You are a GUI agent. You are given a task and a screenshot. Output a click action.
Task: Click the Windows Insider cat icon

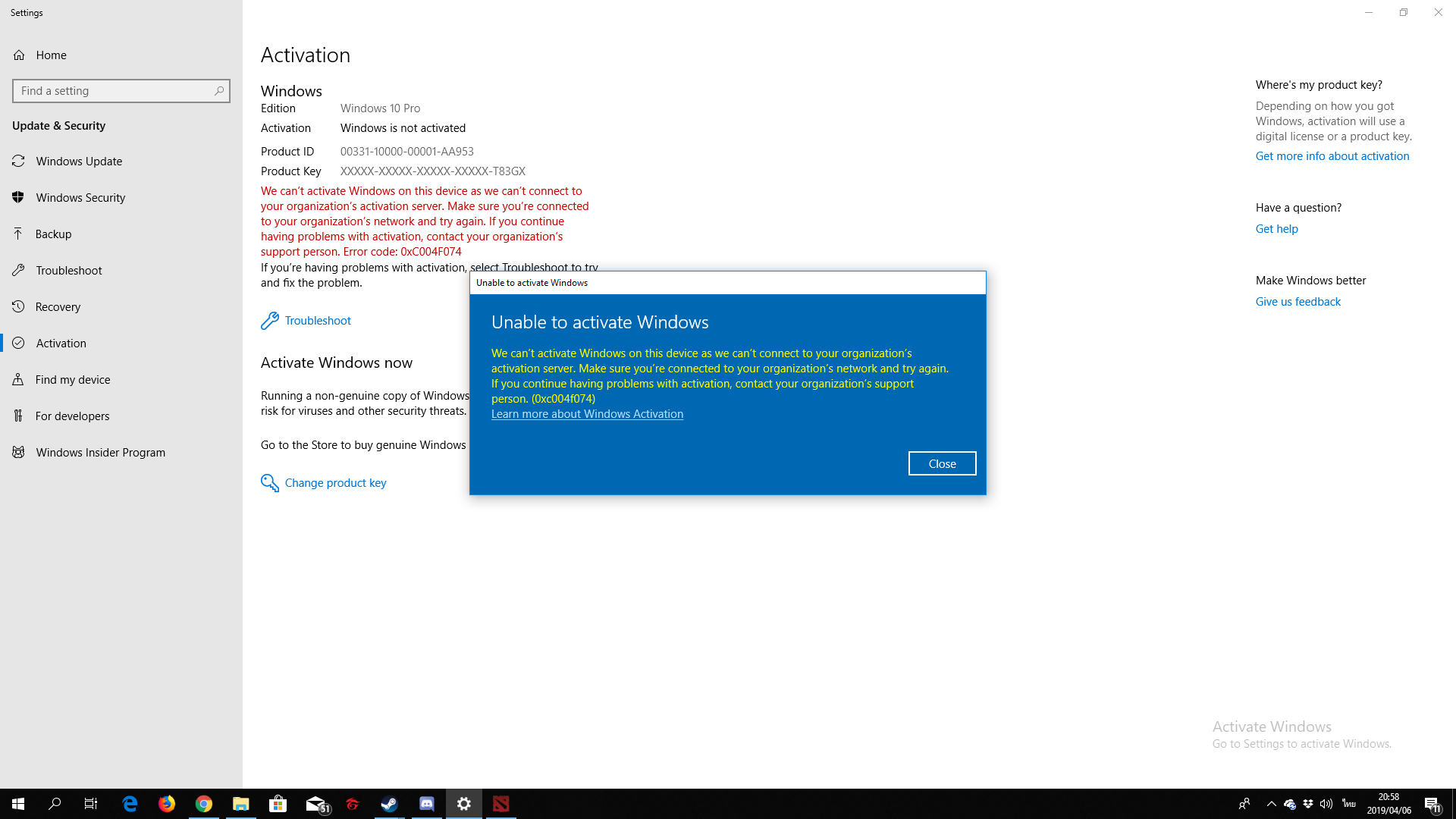pyautogui.click(x=18, y=452)
